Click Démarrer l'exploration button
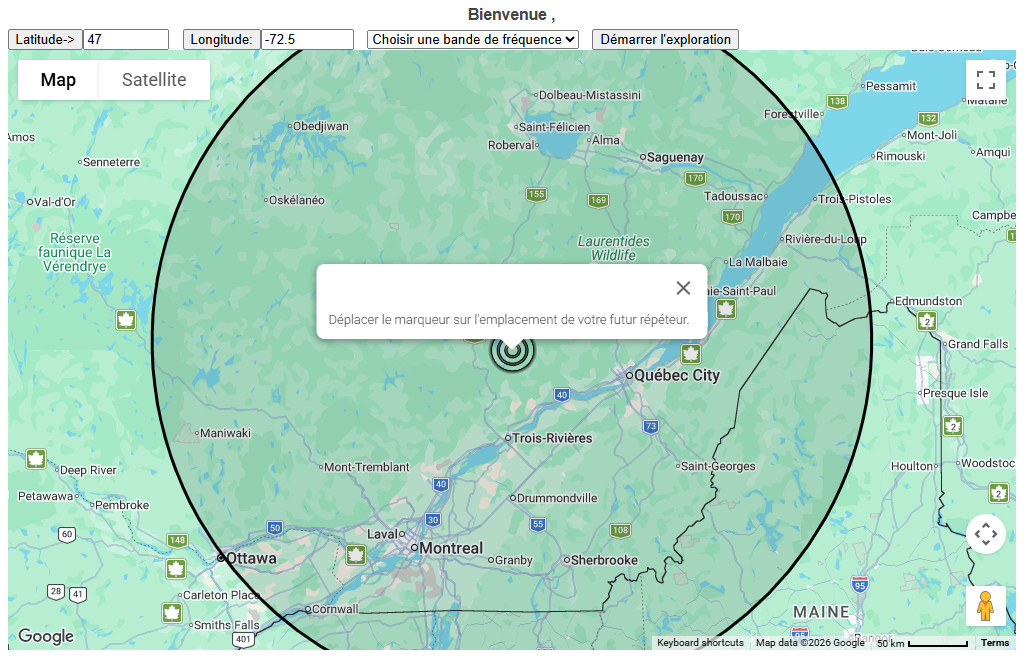 coord(665,40)
